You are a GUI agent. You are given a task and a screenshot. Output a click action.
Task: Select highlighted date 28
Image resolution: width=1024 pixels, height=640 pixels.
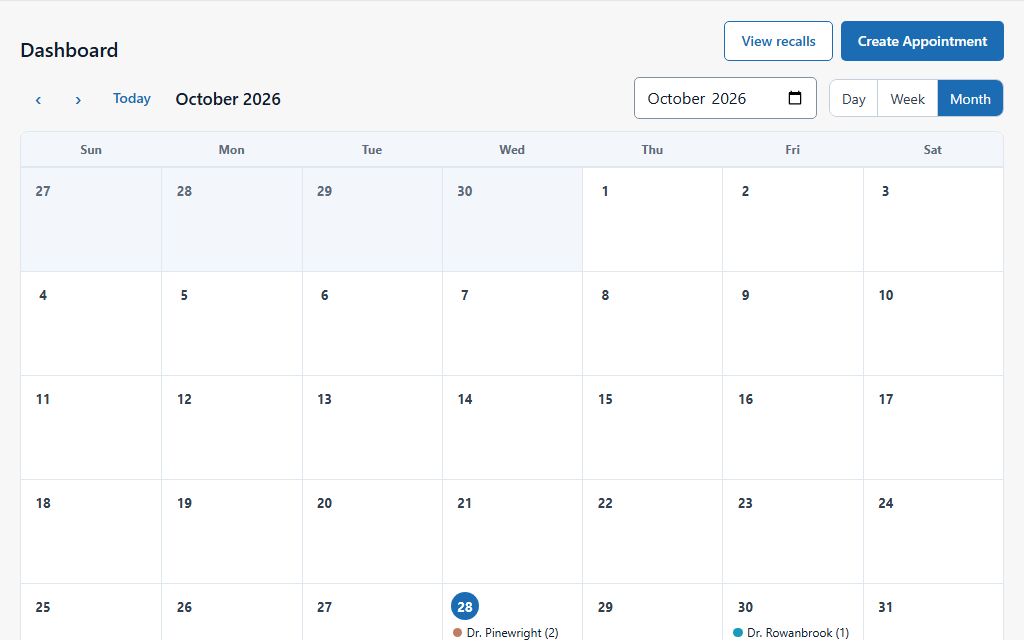click(x=465, y=607)
